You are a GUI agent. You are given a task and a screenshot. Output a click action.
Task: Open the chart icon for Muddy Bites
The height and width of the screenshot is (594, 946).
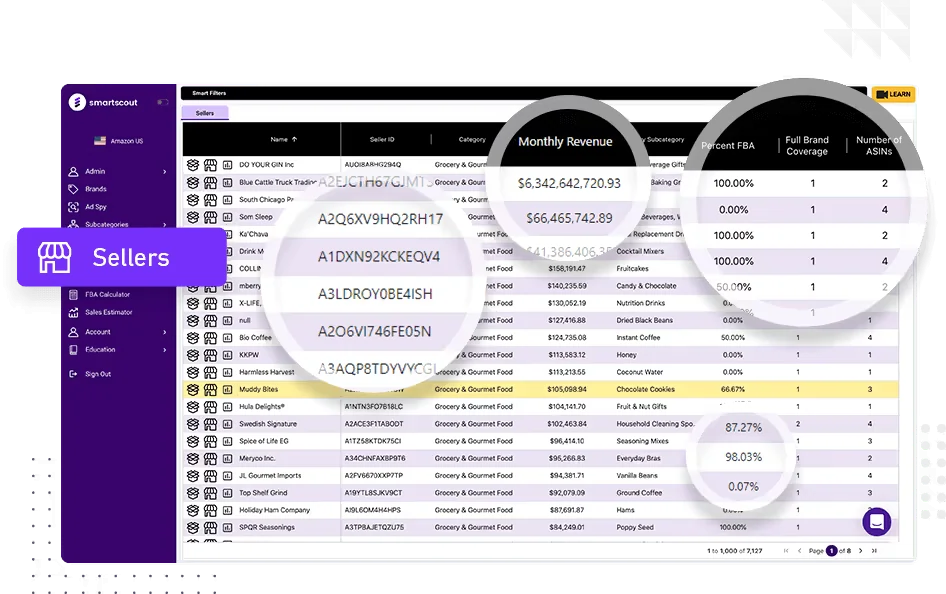point(229,389)
